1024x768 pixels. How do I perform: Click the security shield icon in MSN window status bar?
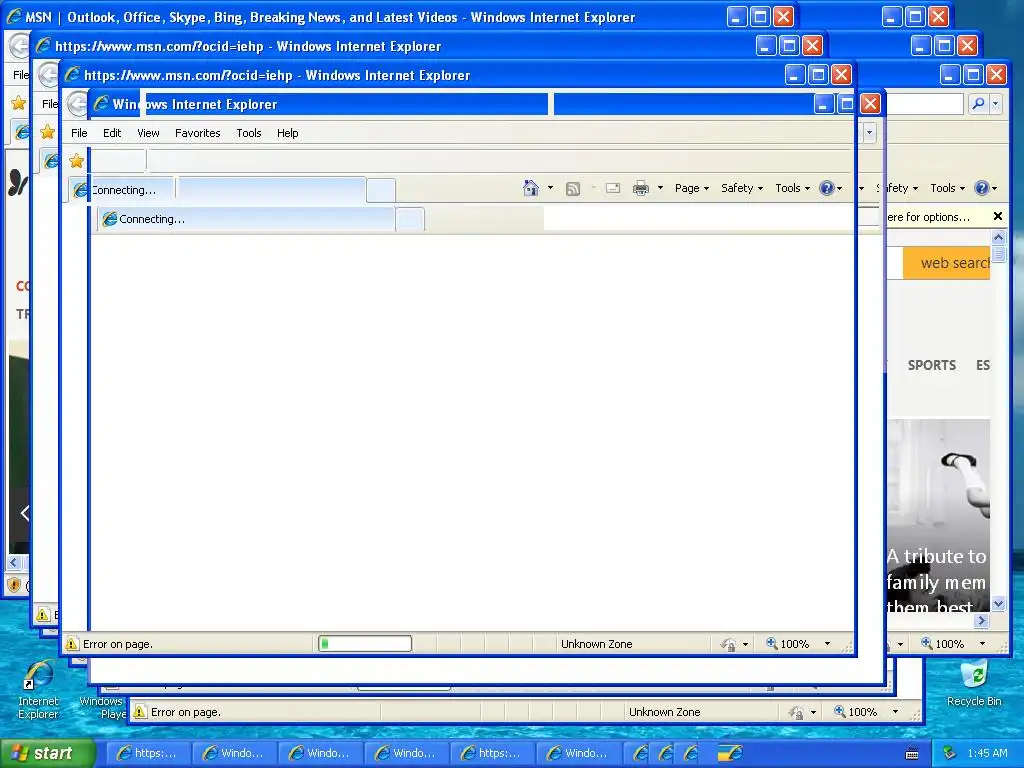click(x=14, y=584)
